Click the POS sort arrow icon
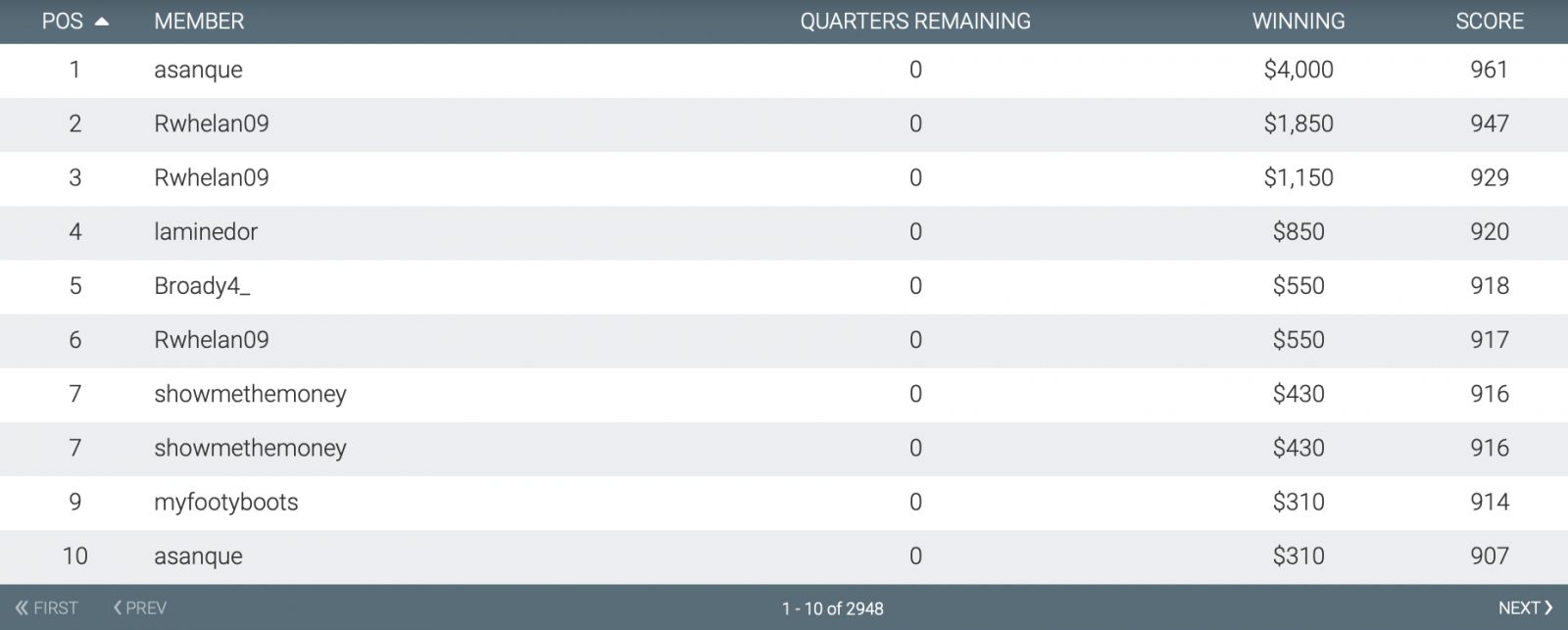 pos(101,22)
